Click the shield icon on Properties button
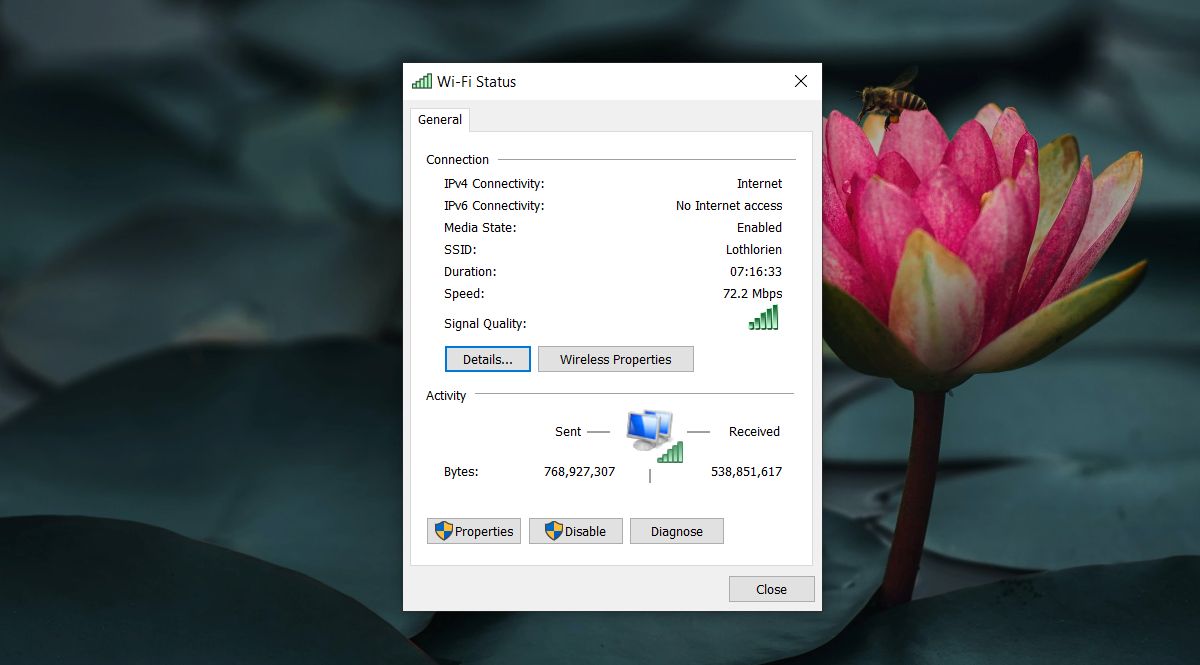The image size is (1200, 665). tap(444, 531)
